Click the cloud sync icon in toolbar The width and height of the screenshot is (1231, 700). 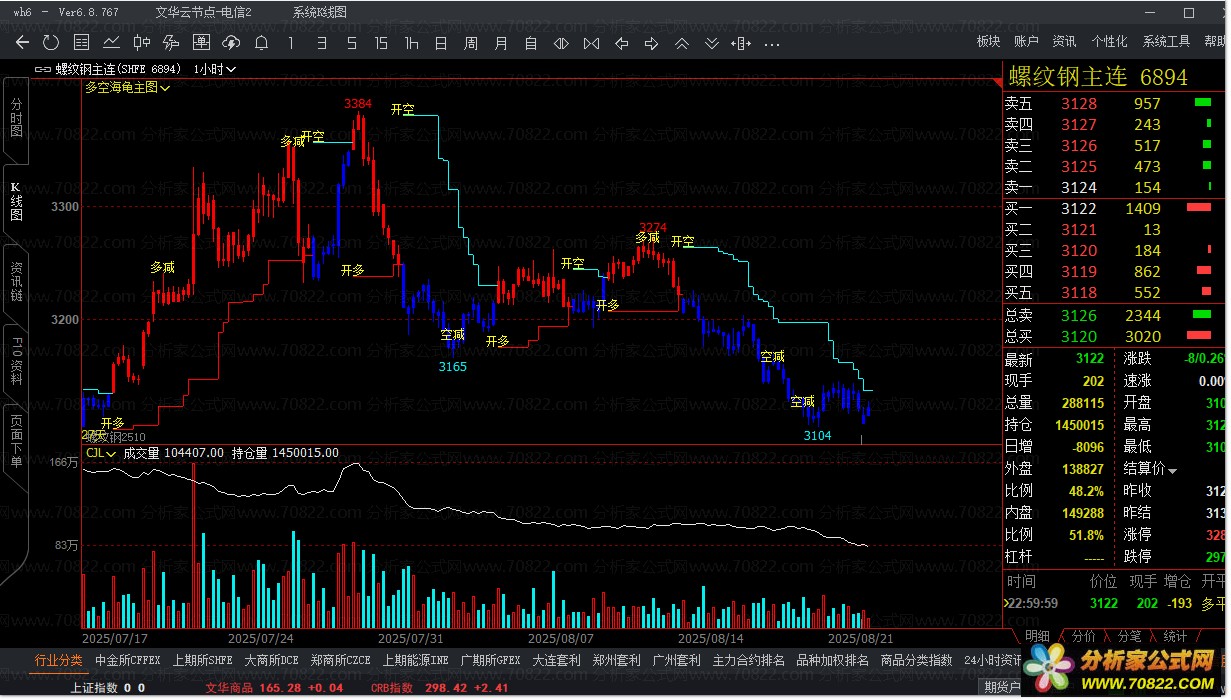(231, 43)
